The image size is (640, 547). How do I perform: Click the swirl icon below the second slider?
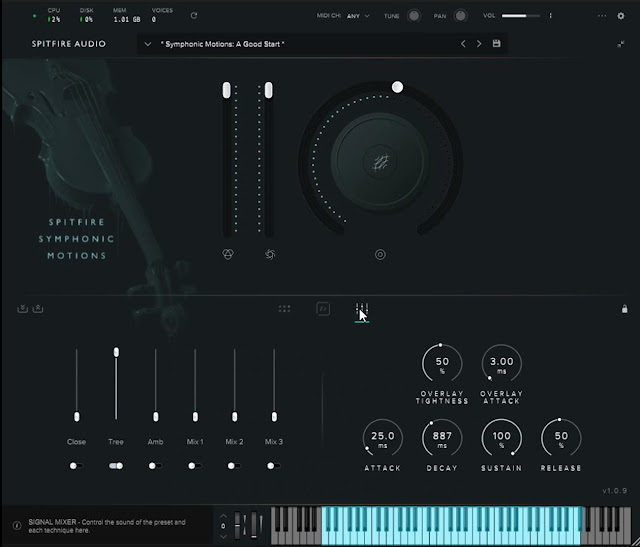pyautogui.click(x=270, y=254)
